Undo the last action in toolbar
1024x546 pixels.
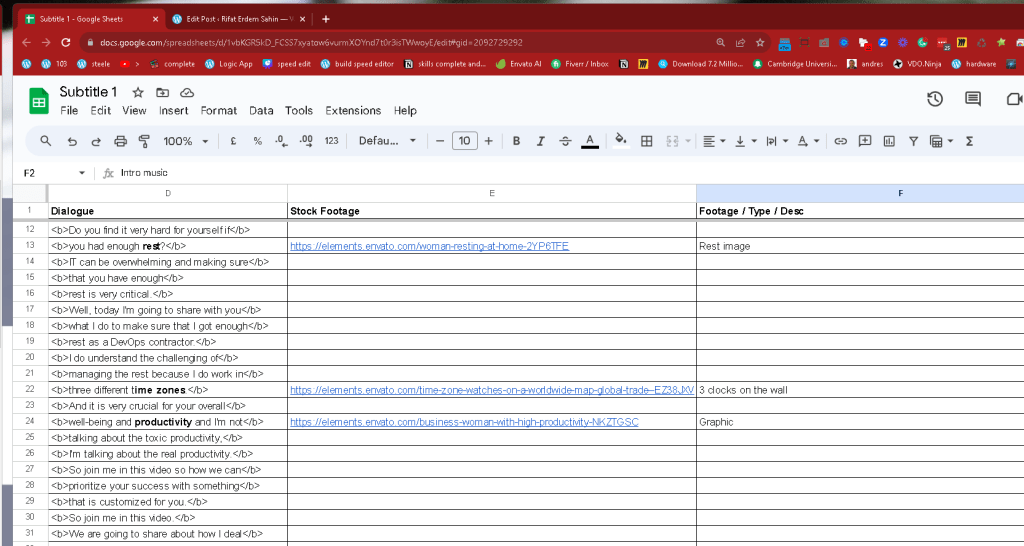(x=72, y=141)
